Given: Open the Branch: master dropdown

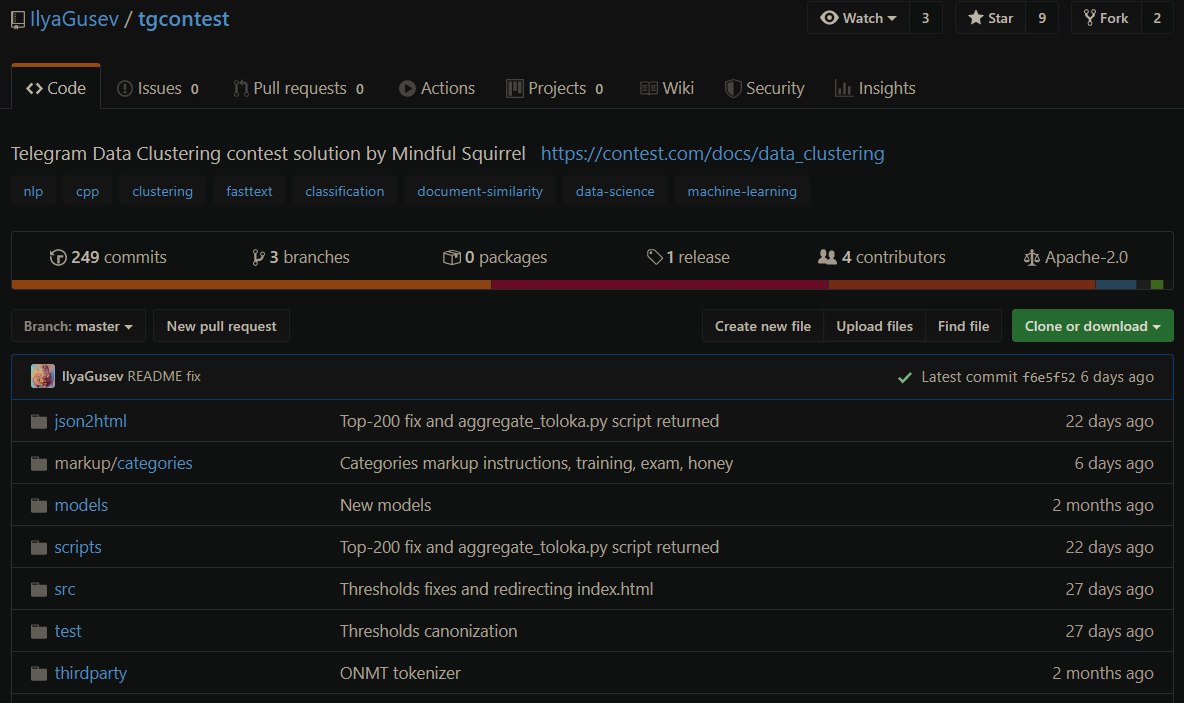Looking at the screenshot, I should [x=78, y=326].
